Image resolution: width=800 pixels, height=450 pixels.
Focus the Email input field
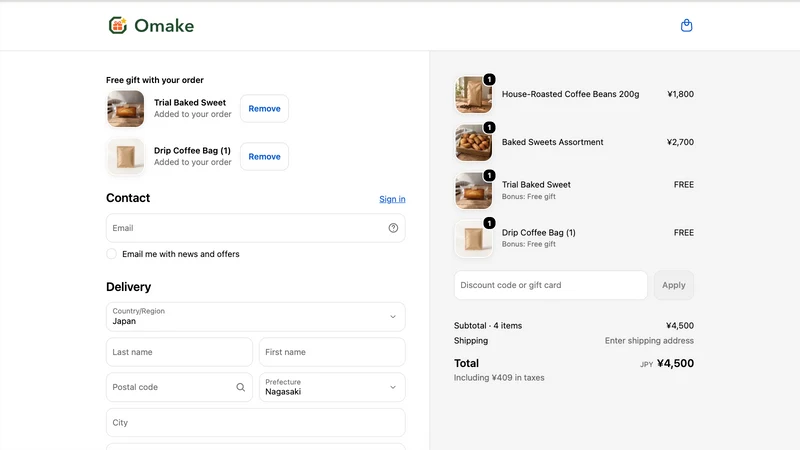coord(256,228)
